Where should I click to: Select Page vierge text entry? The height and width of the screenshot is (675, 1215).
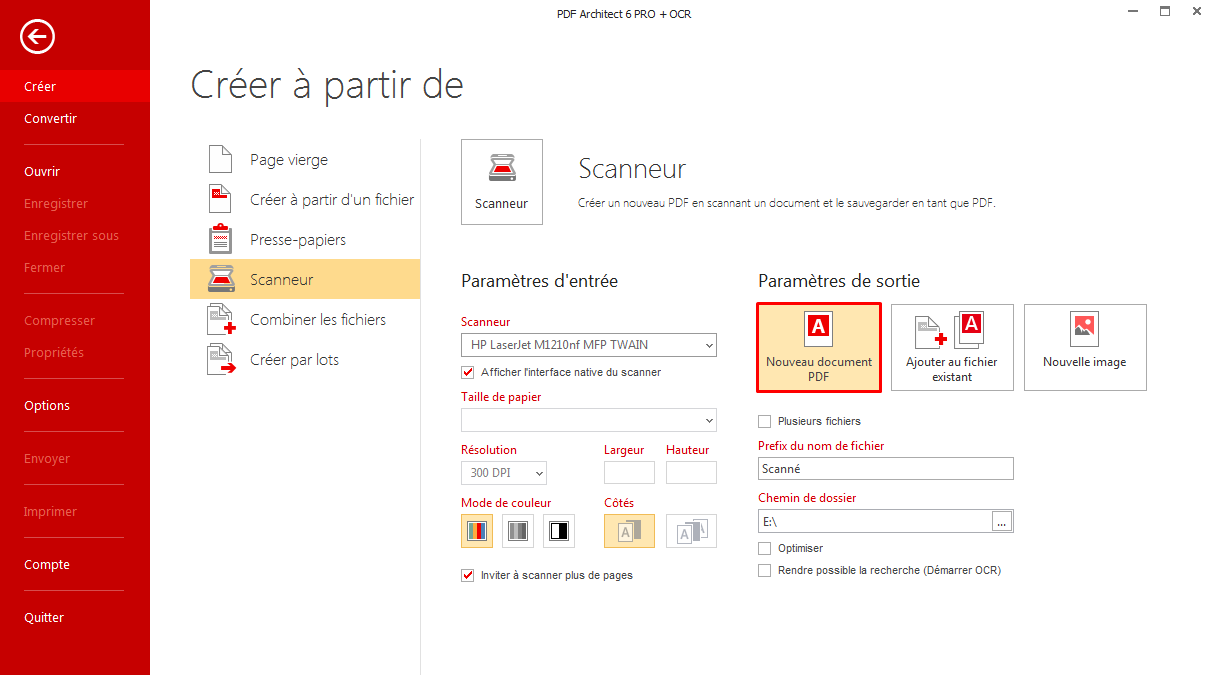click(x=289, y=160)
